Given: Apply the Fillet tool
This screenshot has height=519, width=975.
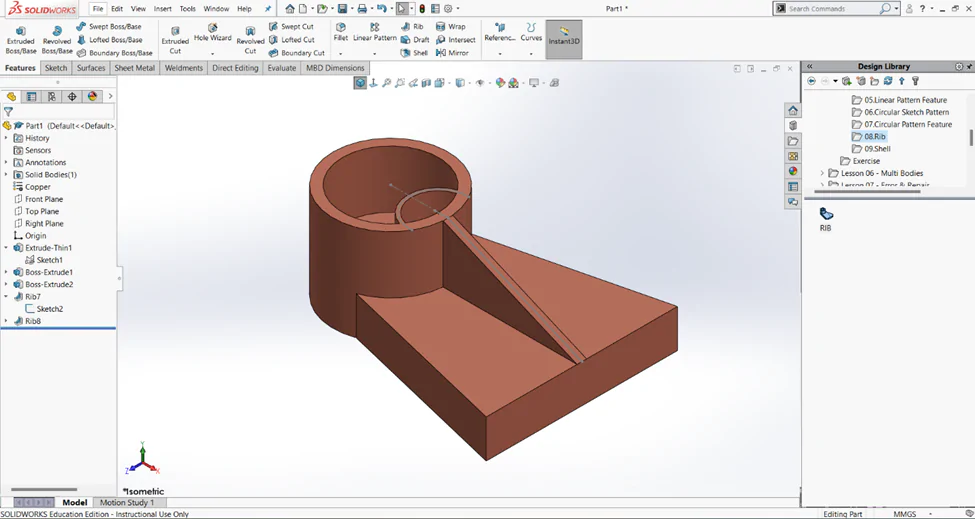Looking at the screenshot, I should pyautogui.click(x=340, y=34).
